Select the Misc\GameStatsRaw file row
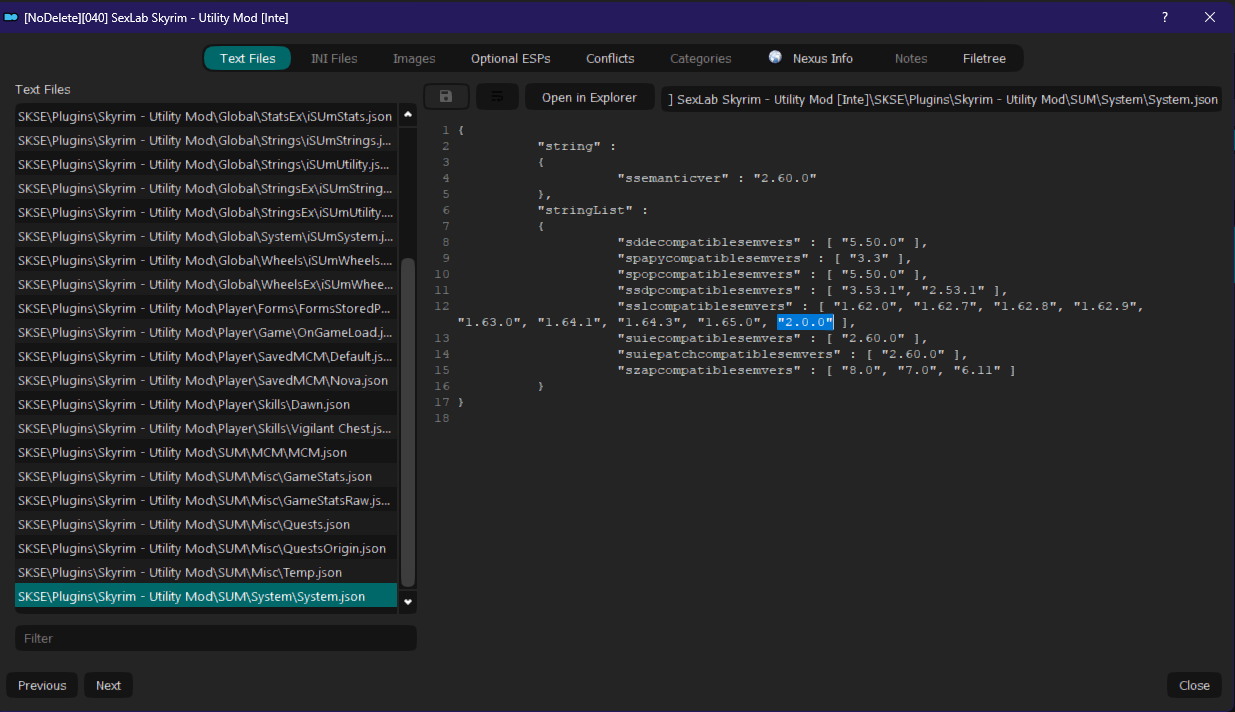This screenshot has width=1235, height=712. pyautogui.click(x=206, y=501)
